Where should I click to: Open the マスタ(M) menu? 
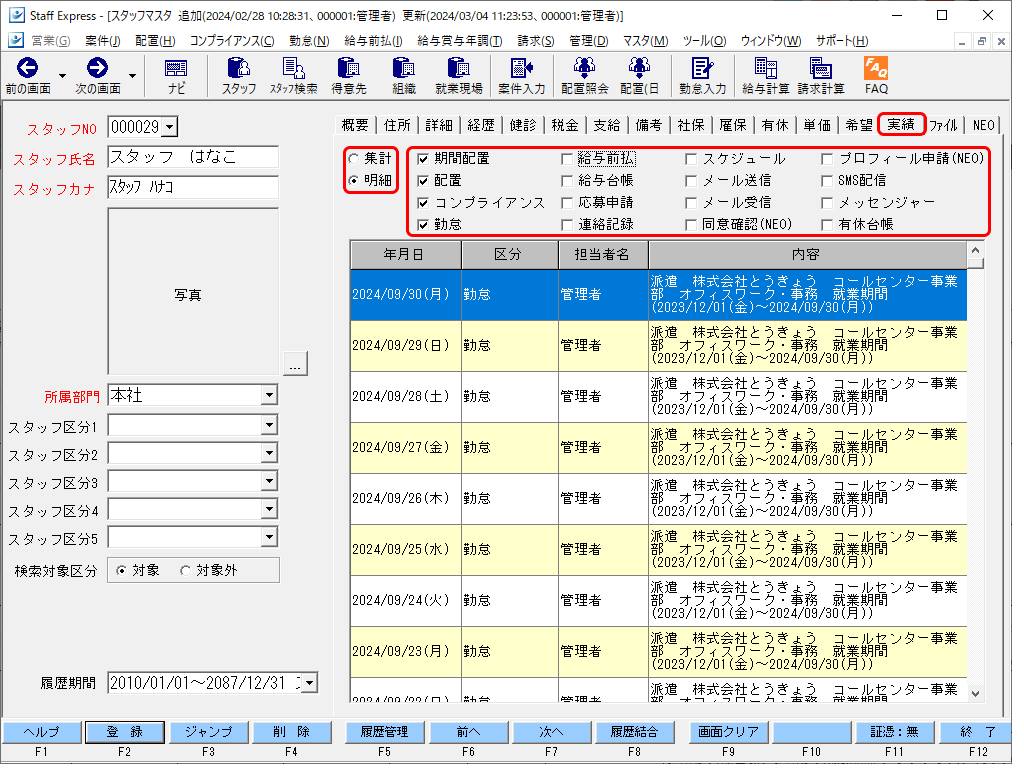point(645,41)
